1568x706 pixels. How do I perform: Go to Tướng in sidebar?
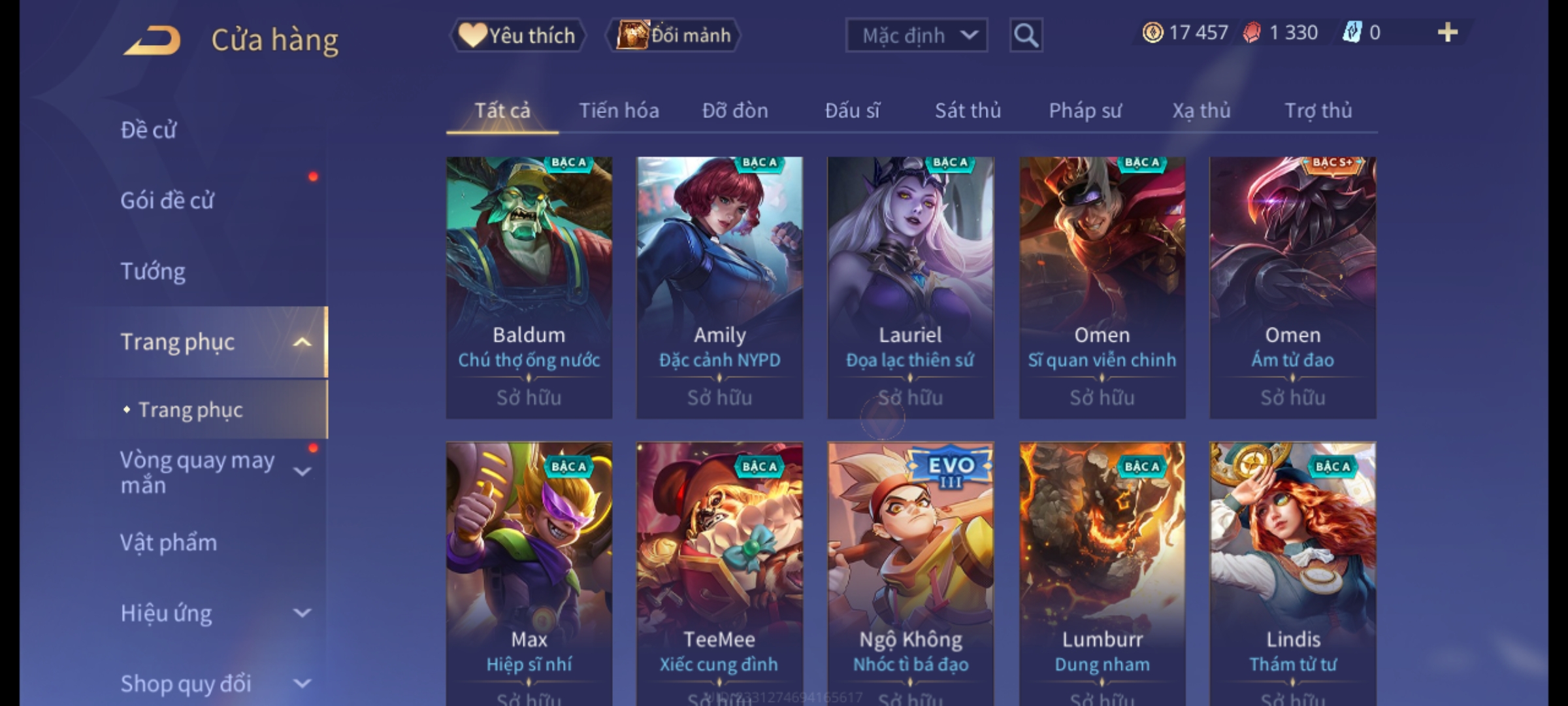click(153, 271)
